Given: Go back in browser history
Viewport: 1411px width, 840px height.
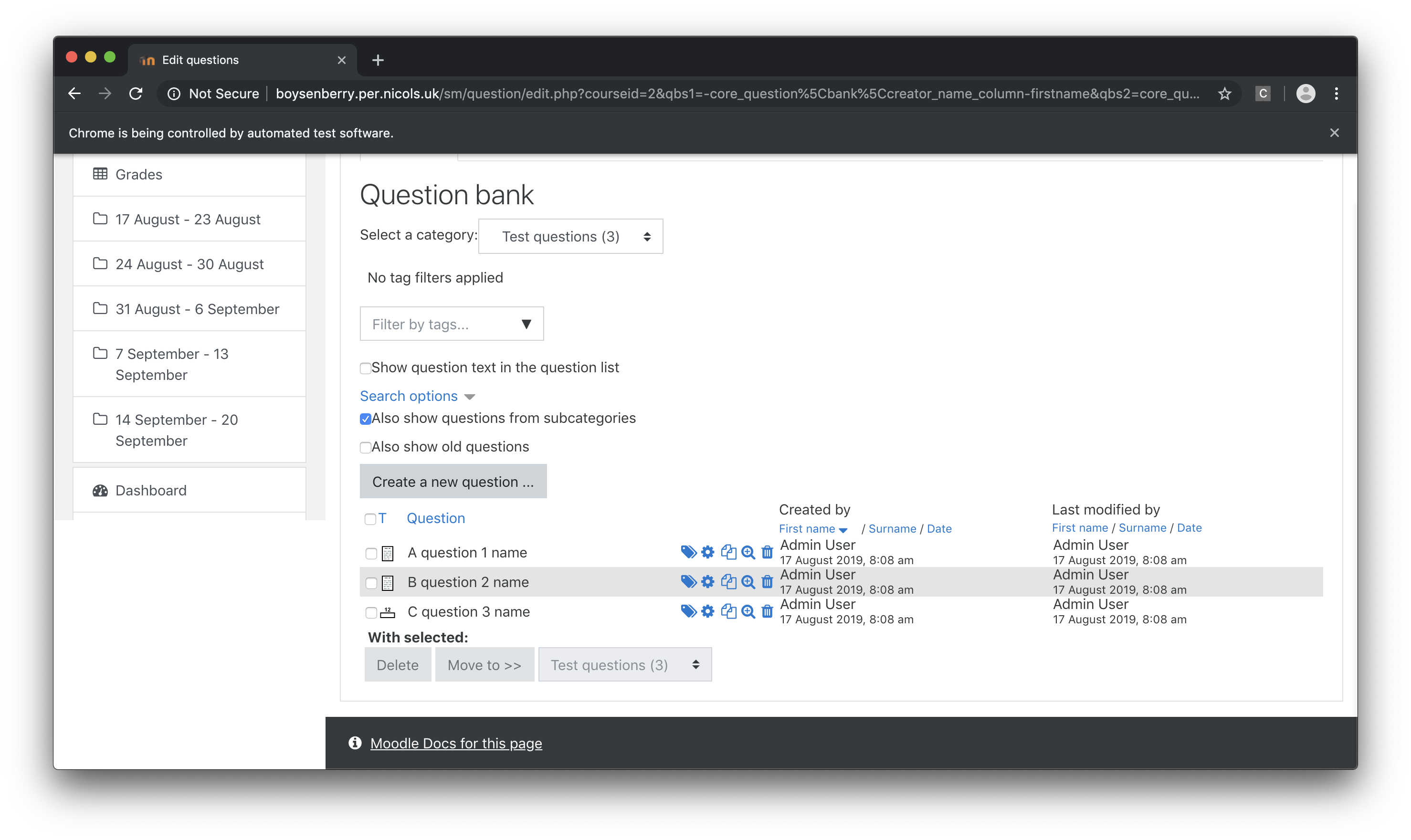Looking at the screenshot, I should point(75,94).
